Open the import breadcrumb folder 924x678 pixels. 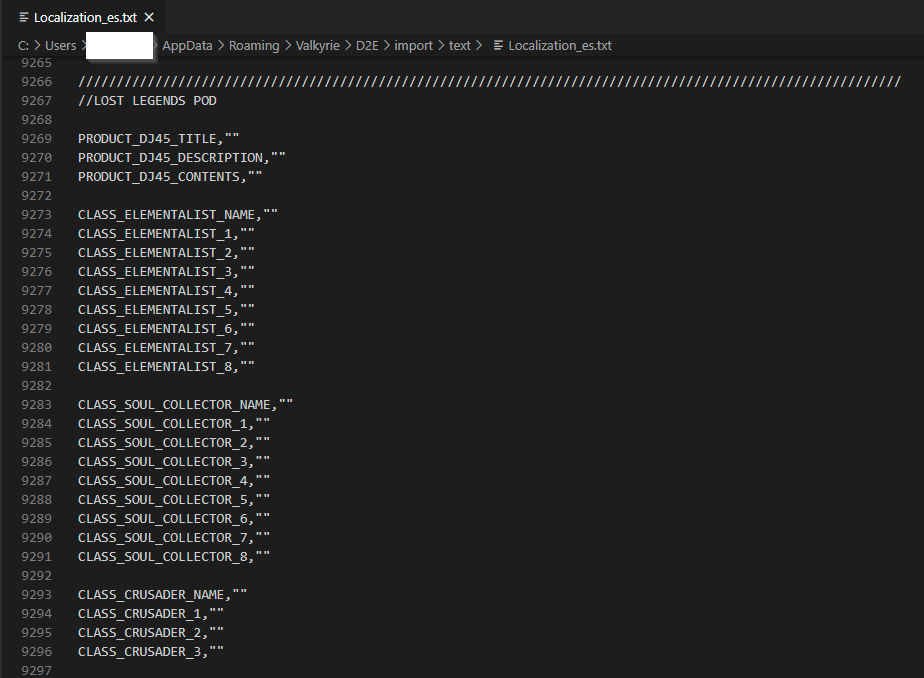coord(414,45)
